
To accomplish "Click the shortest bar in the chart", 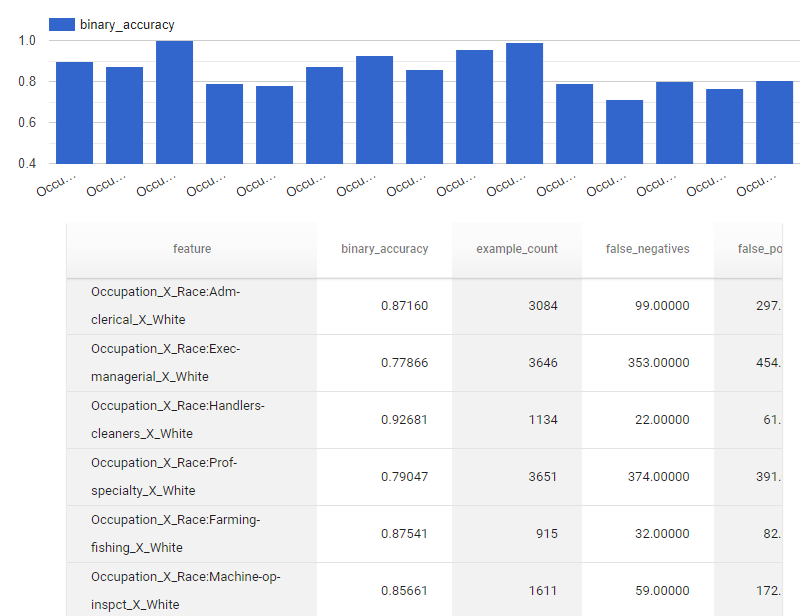I will pyautogui.click(x=625, y=131).
